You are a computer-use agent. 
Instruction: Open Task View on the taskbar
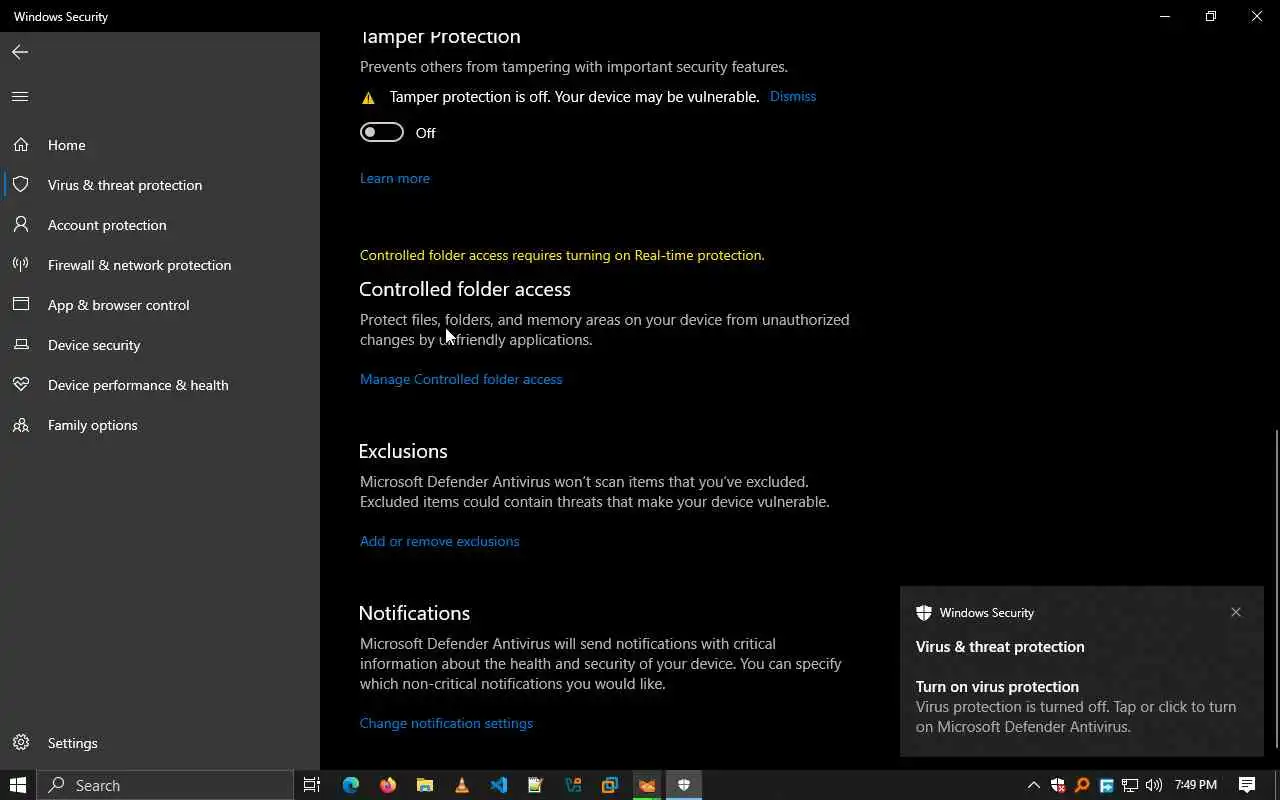coord(312,785)
